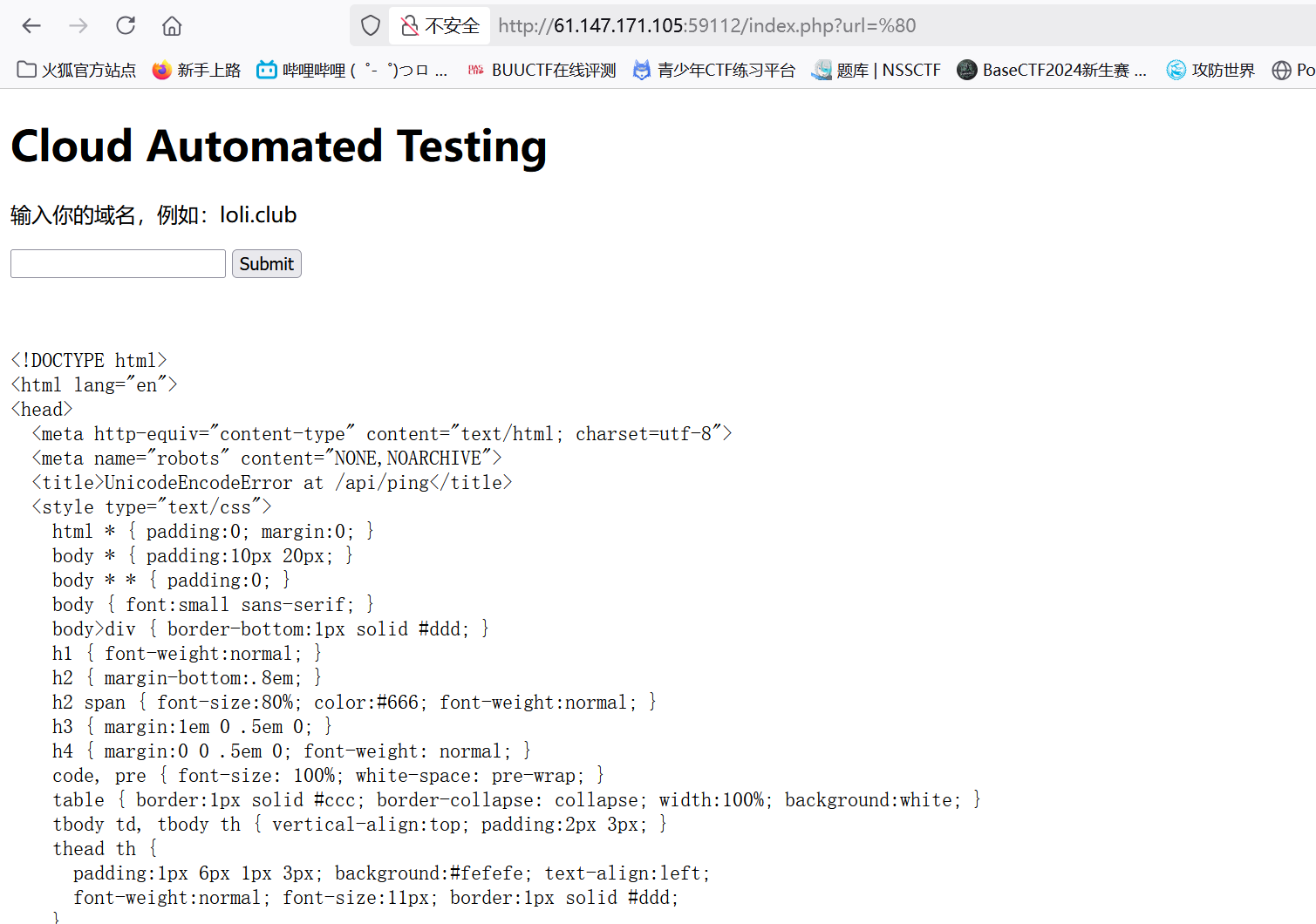Open the 攻防世界 bookmark
Image resolution: width=1316 pixels, height=924 pixels.
[x=1210, y=70]
